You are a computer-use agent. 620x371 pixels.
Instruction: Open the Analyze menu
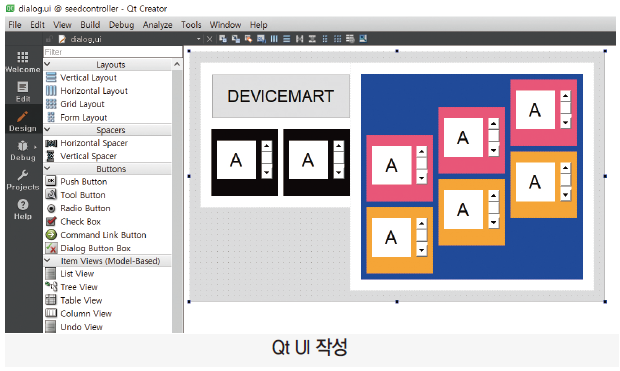[x=157, y=25]
